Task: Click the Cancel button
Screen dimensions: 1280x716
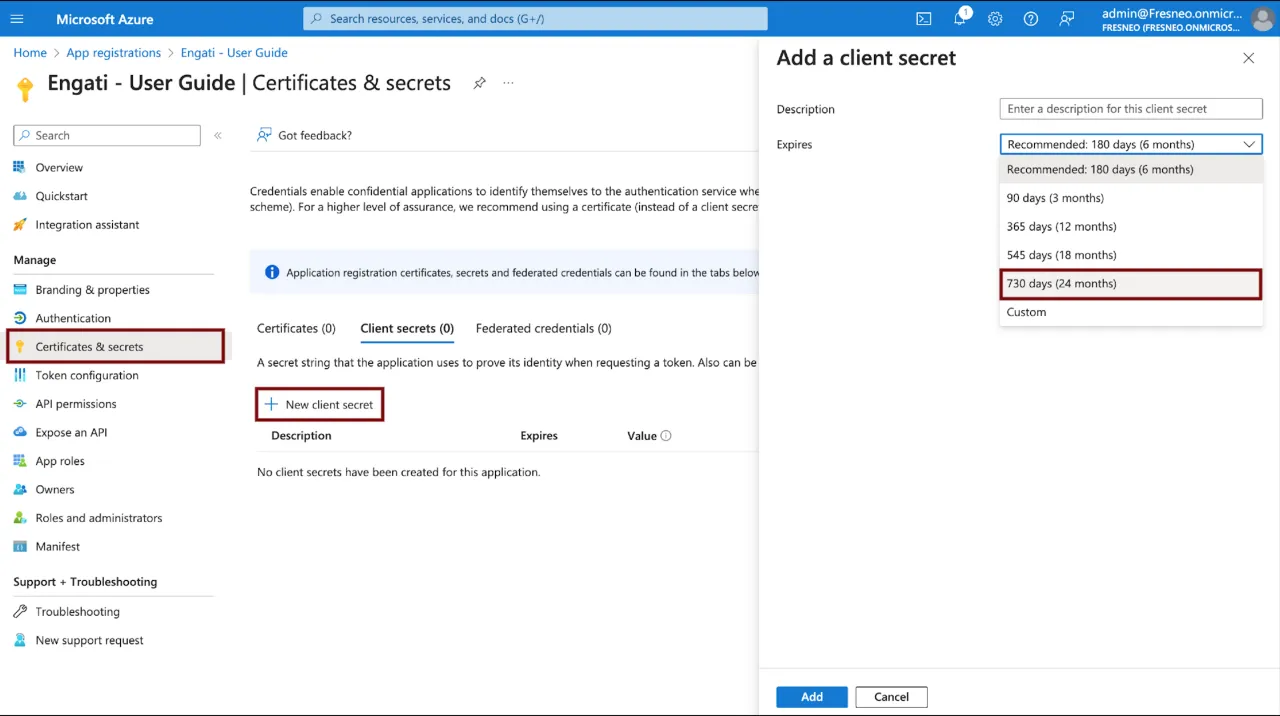Action: point(891,697)
